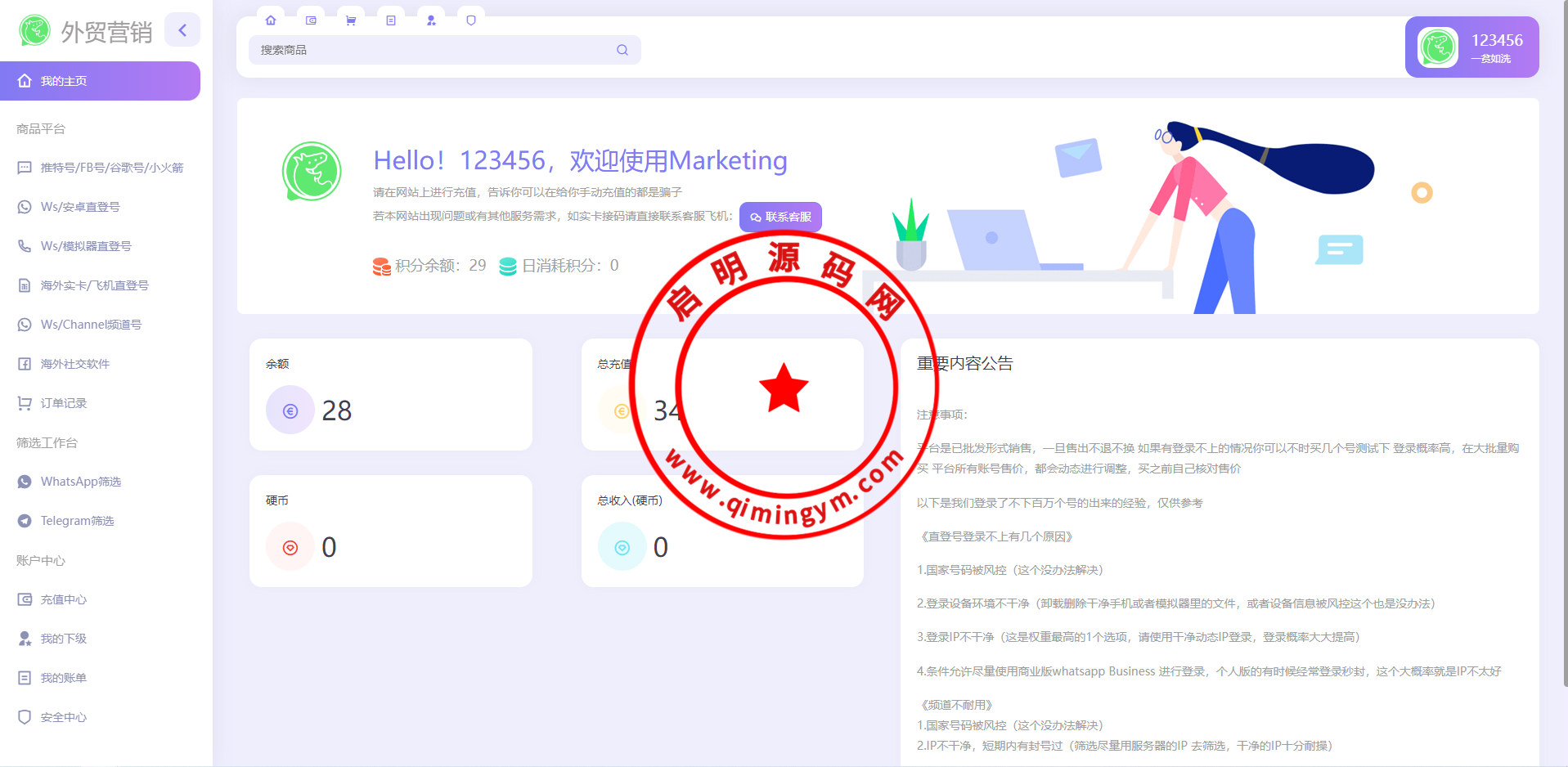This screenshot has height=767, width=1568.
Task: Collapse the sidebar with the chevron button
Action: click(x=182, y=30)
